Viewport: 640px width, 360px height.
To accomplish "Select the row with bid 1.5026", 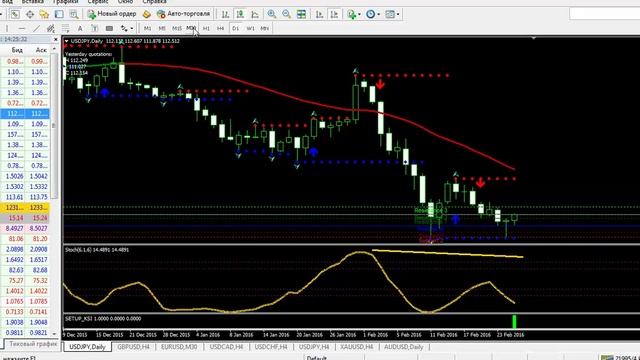I will [25, 176].
